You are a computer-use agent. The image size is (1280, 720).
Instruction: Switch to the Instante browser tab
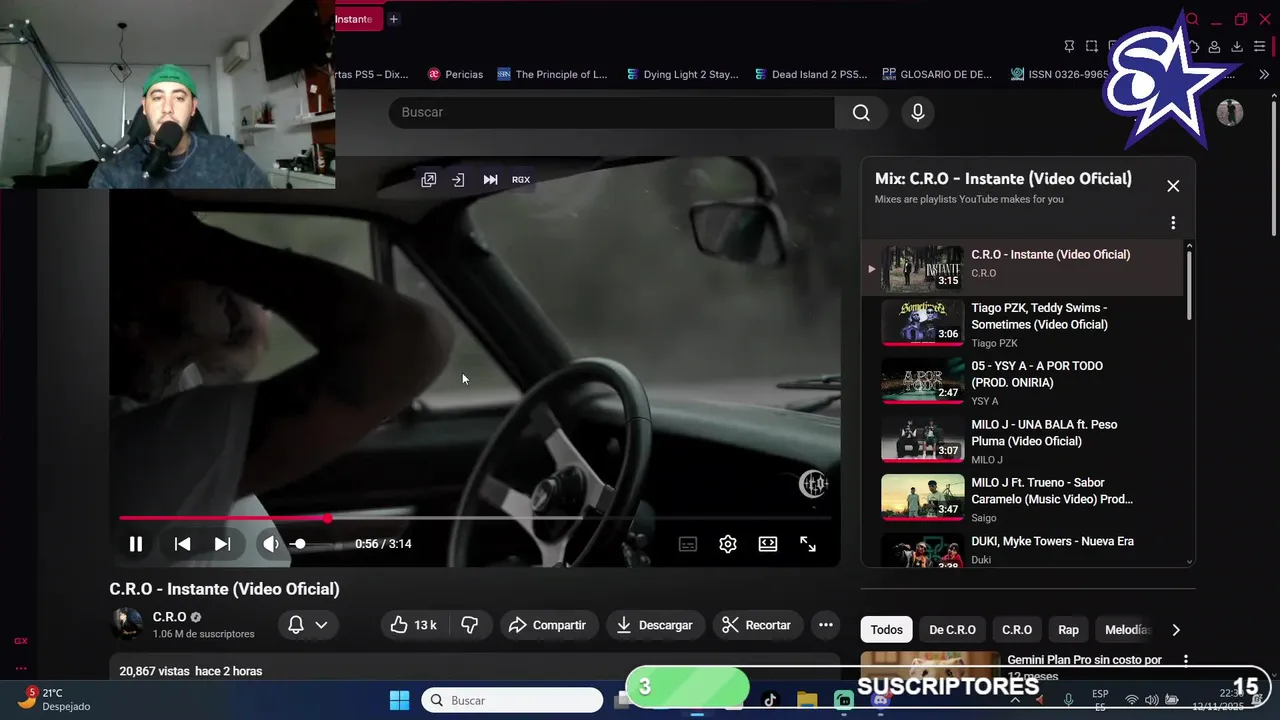click(x=357, y=19)
